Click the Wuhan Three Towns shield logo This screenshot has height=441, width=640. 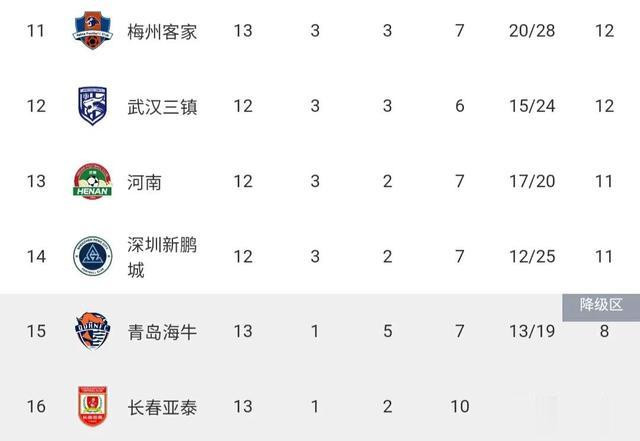[93, 106]
